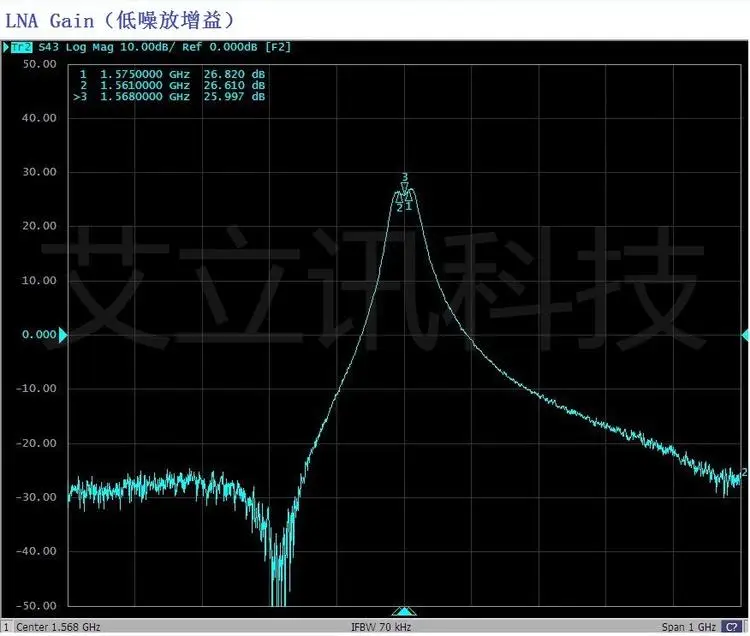Click the reference level arrow at 0.000

[63, 335]
